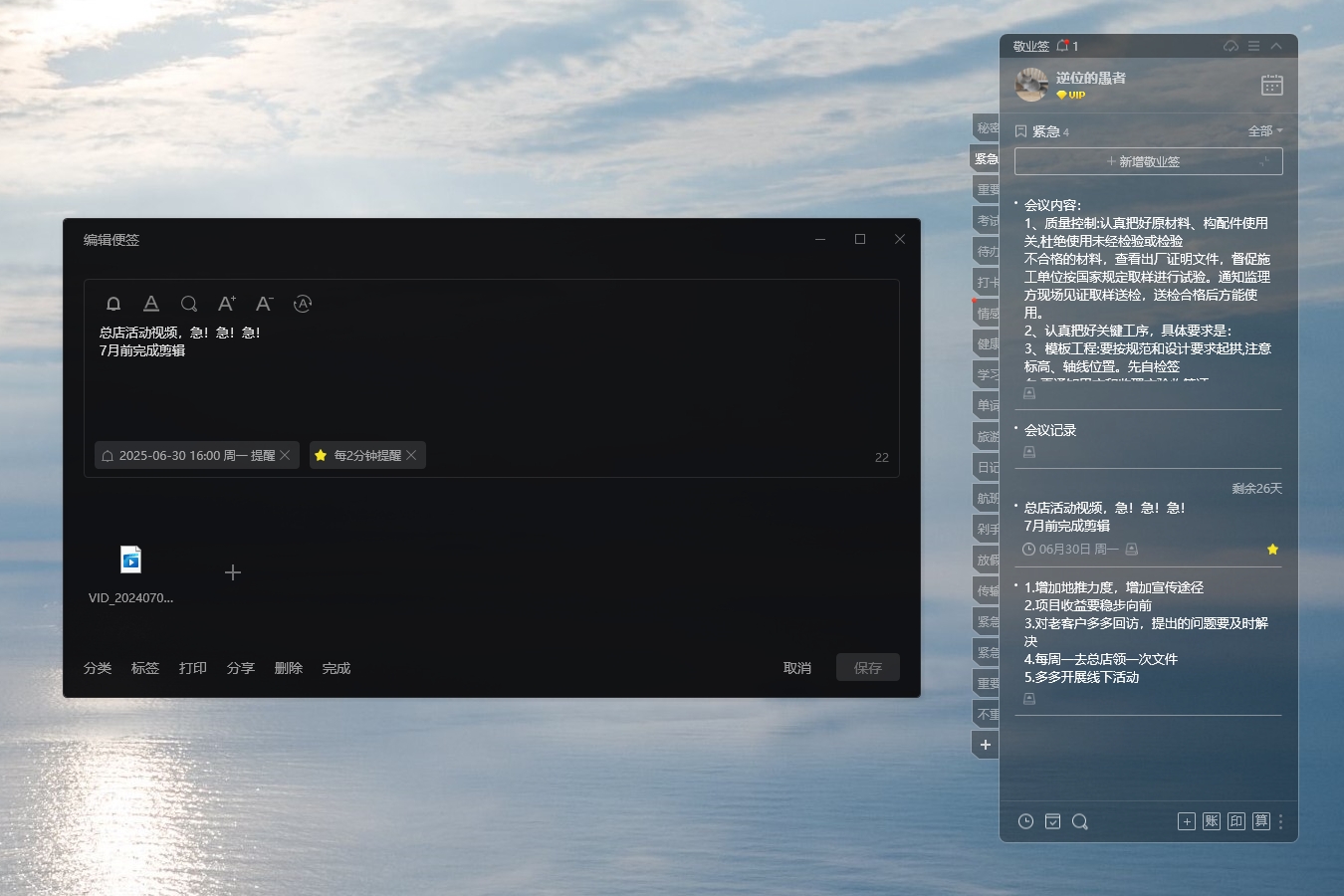The width and height of the screenshot is (1344, 896).
Task: Add a new attachment with plus icon
Action: point(233,572)
